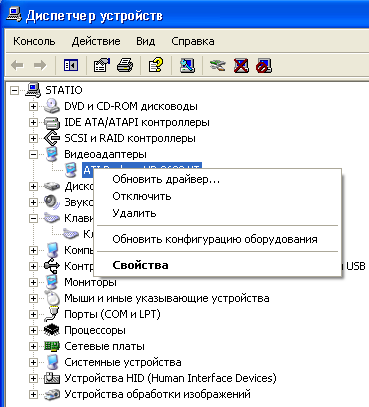369x407 pixels.
Task: Click the ATI Radeon adapter device icon
Action: click(x=71, y=170)
